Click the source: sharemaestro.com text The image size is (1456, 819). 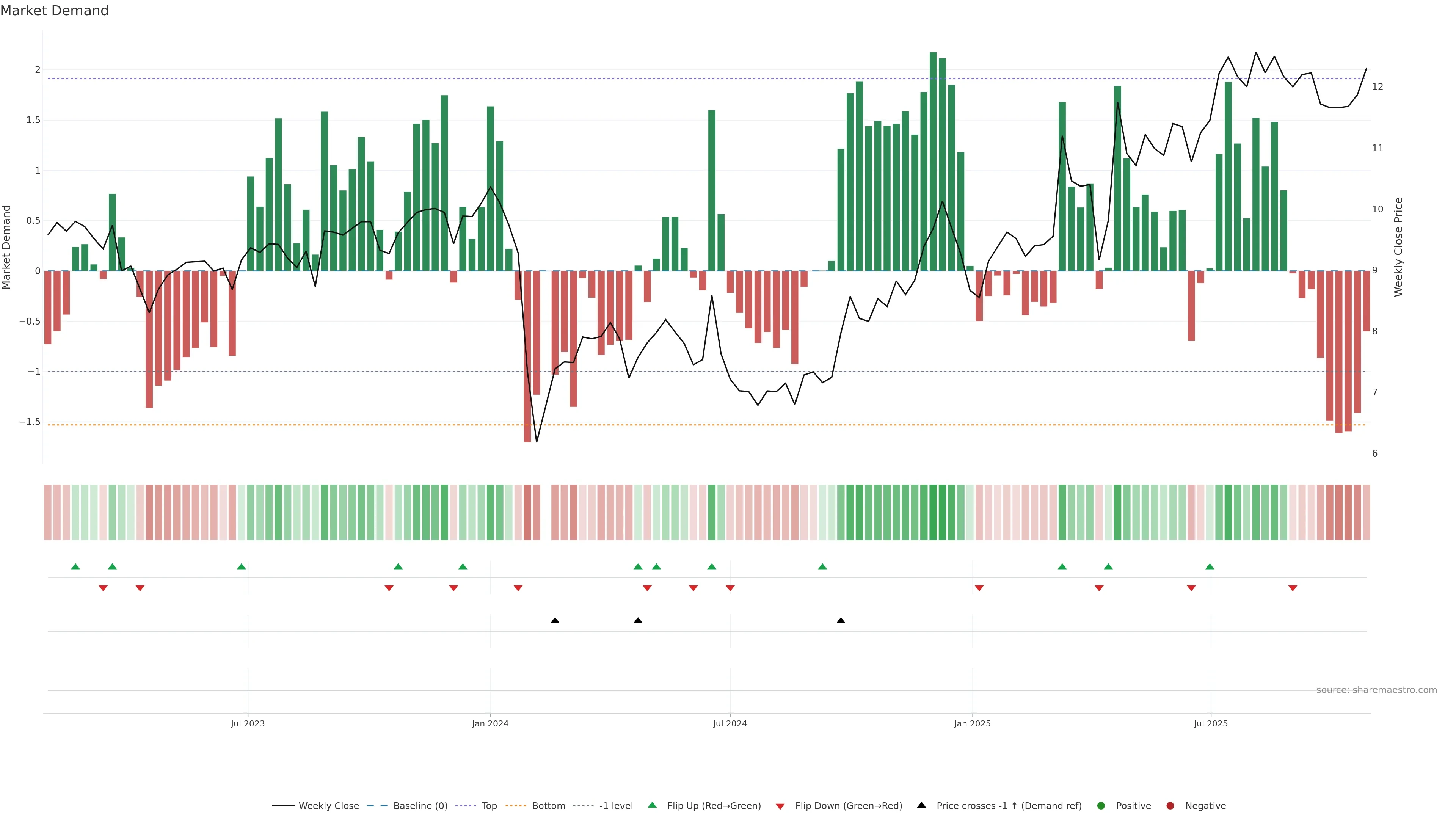[x=1376, y=690]
